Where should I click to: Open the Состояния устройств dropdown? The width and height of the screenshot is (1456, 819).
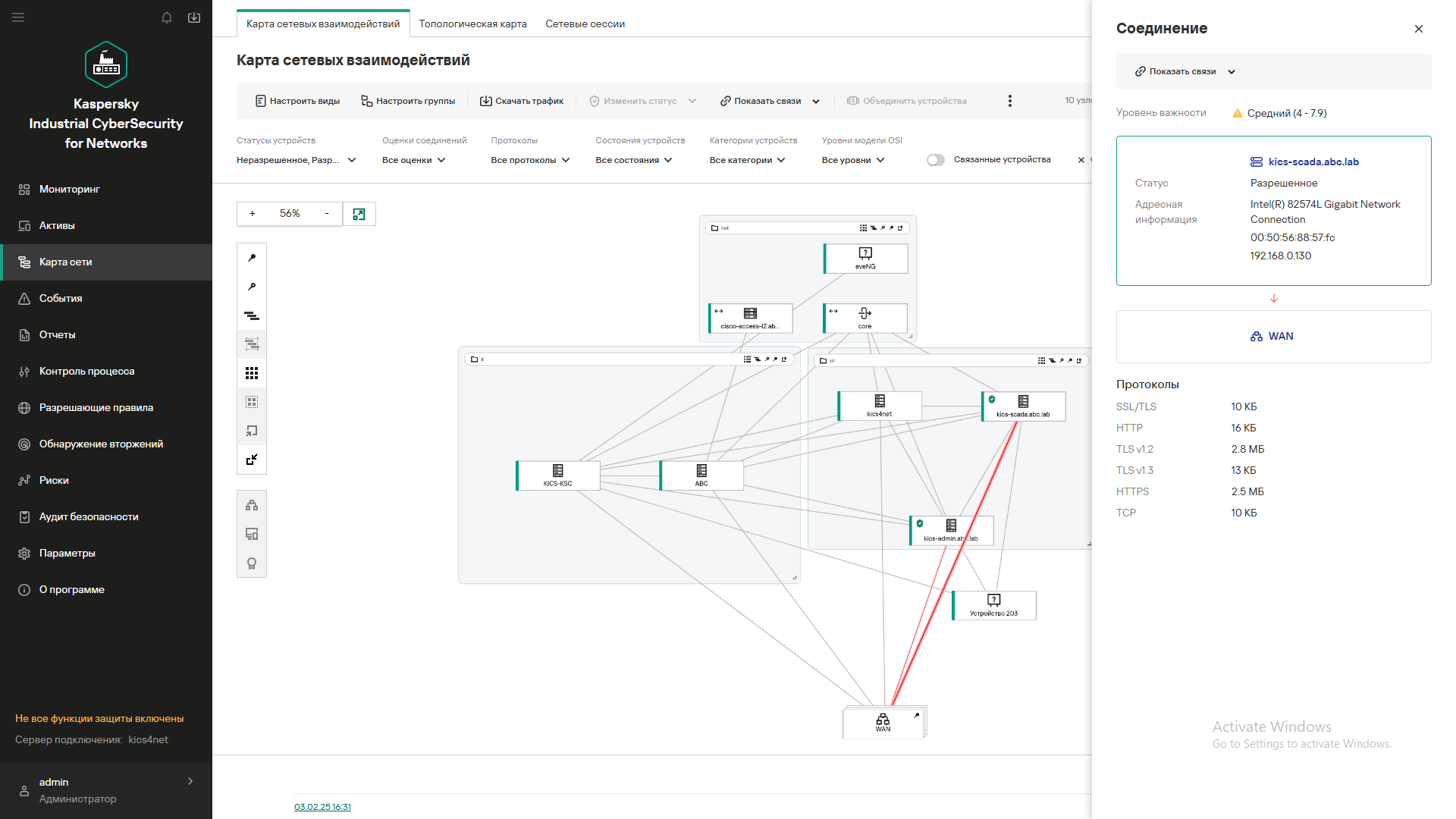[x=634, y=160]
